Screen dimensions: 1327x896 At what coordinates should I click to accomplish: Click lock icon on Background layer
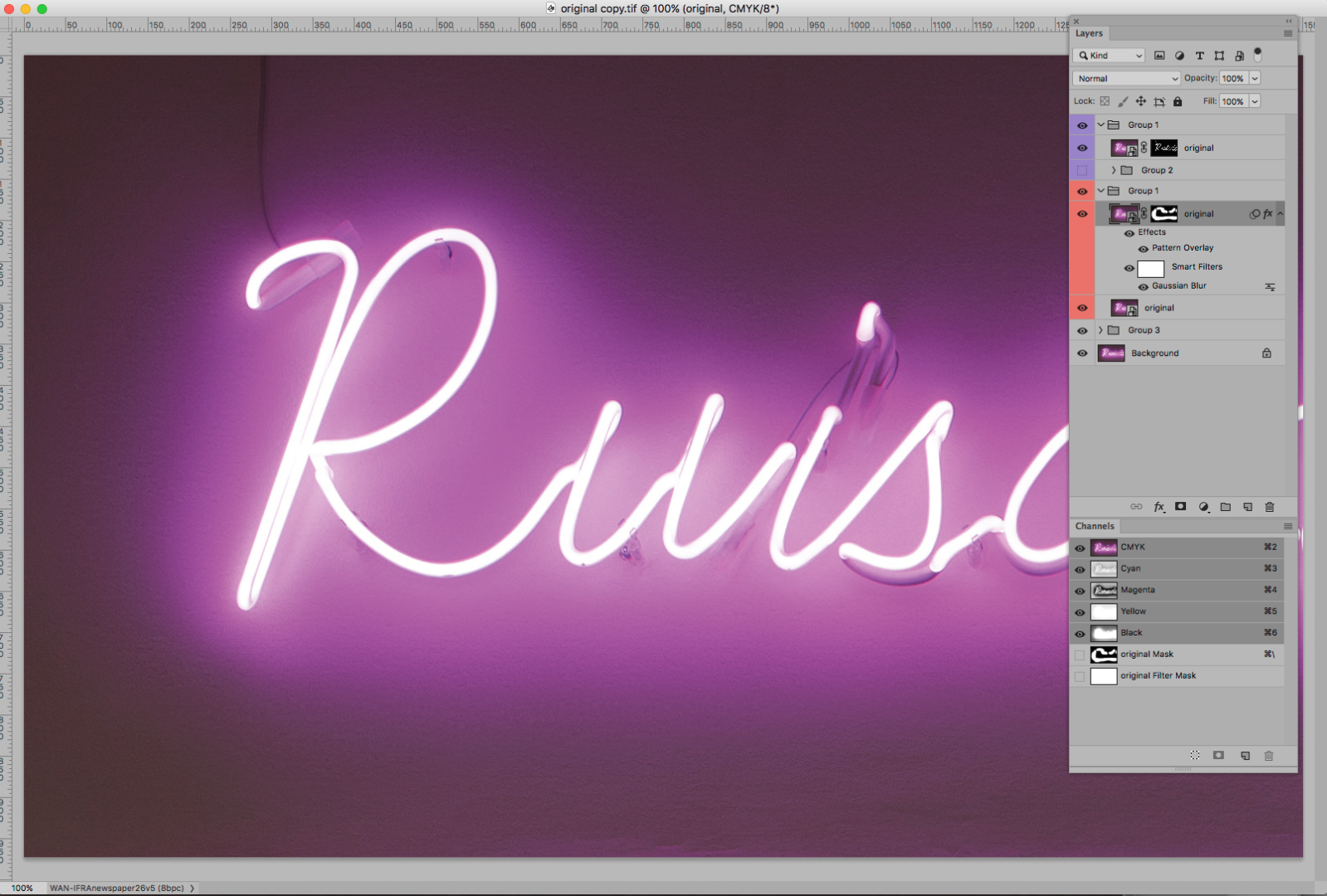pos(1266,353)
